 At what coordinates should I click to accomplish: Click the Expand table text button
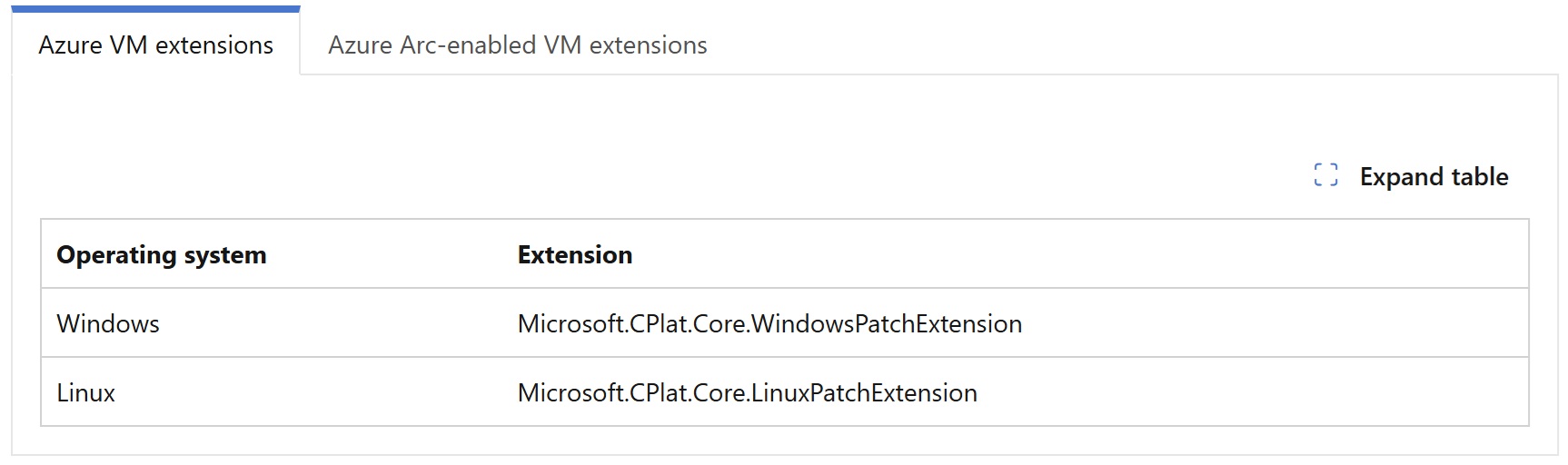tap(1434, 176)
